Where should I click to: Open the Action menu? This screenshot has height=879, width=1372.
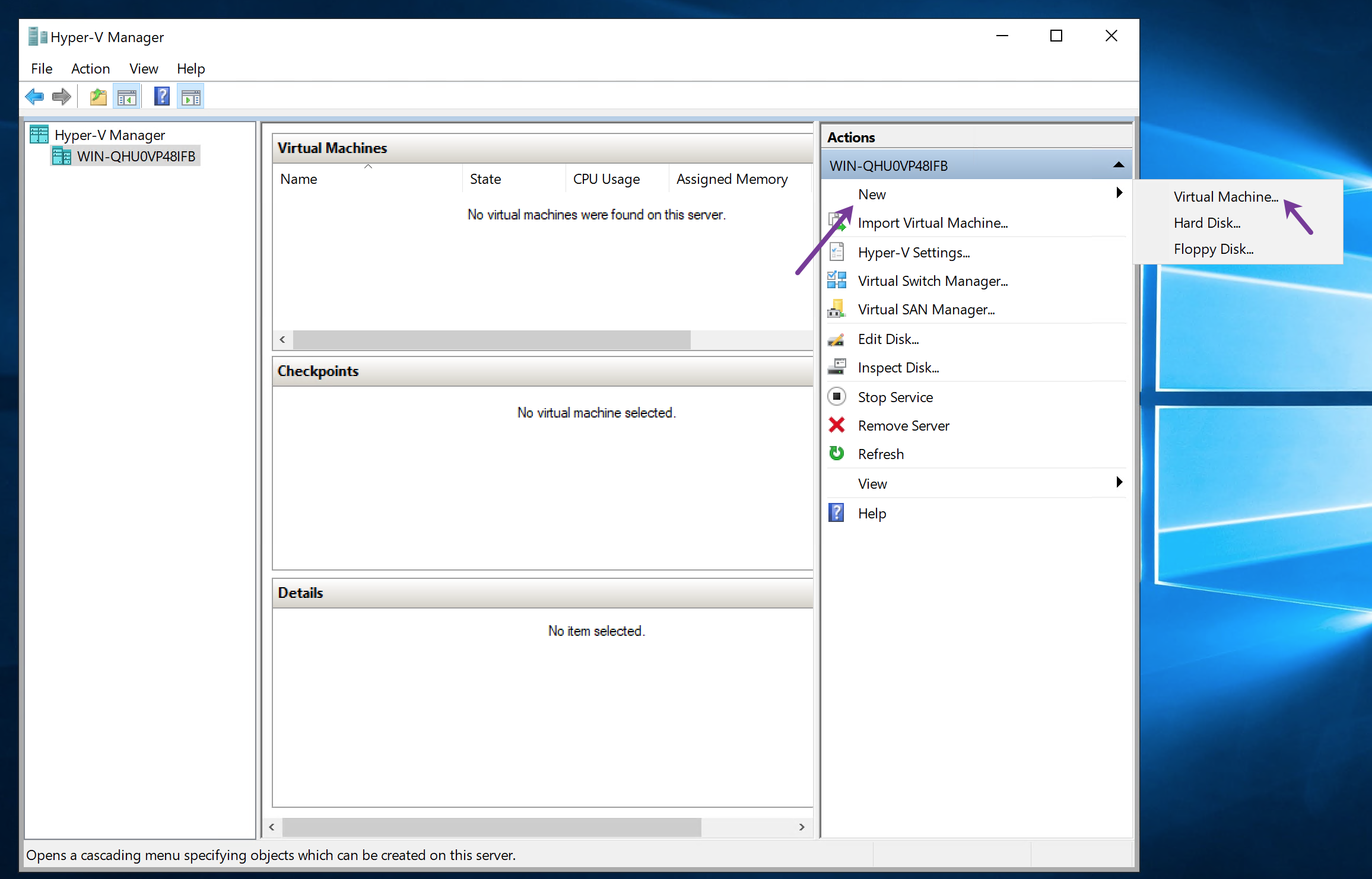click(90, 69)
